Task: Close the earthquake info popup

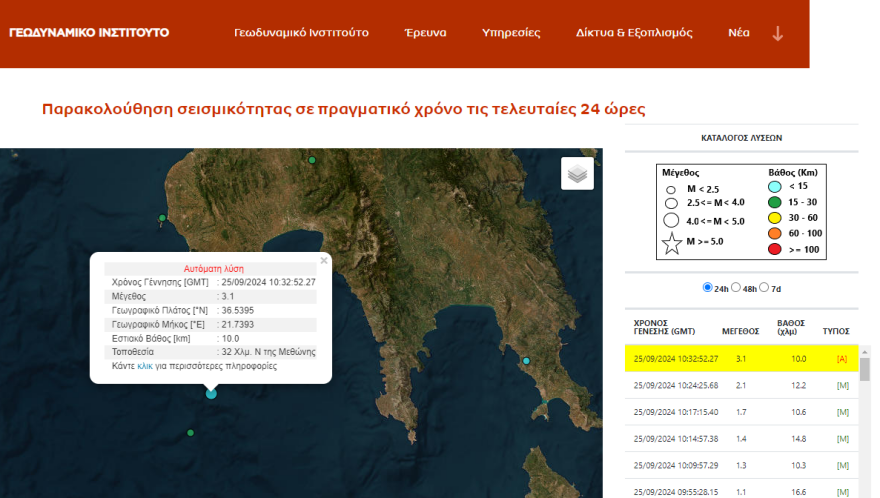Action: [324, 261]
